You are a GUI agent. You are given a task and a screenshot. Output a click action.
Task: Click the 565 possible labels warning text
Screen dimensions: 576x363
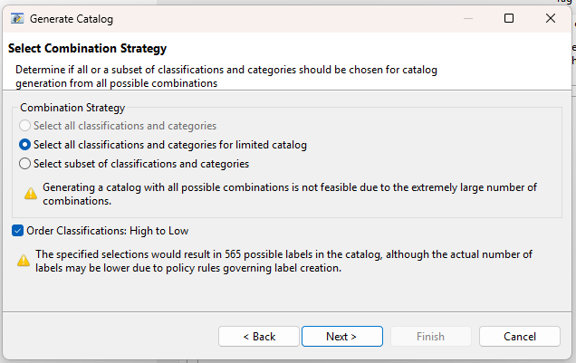point(284,261)
